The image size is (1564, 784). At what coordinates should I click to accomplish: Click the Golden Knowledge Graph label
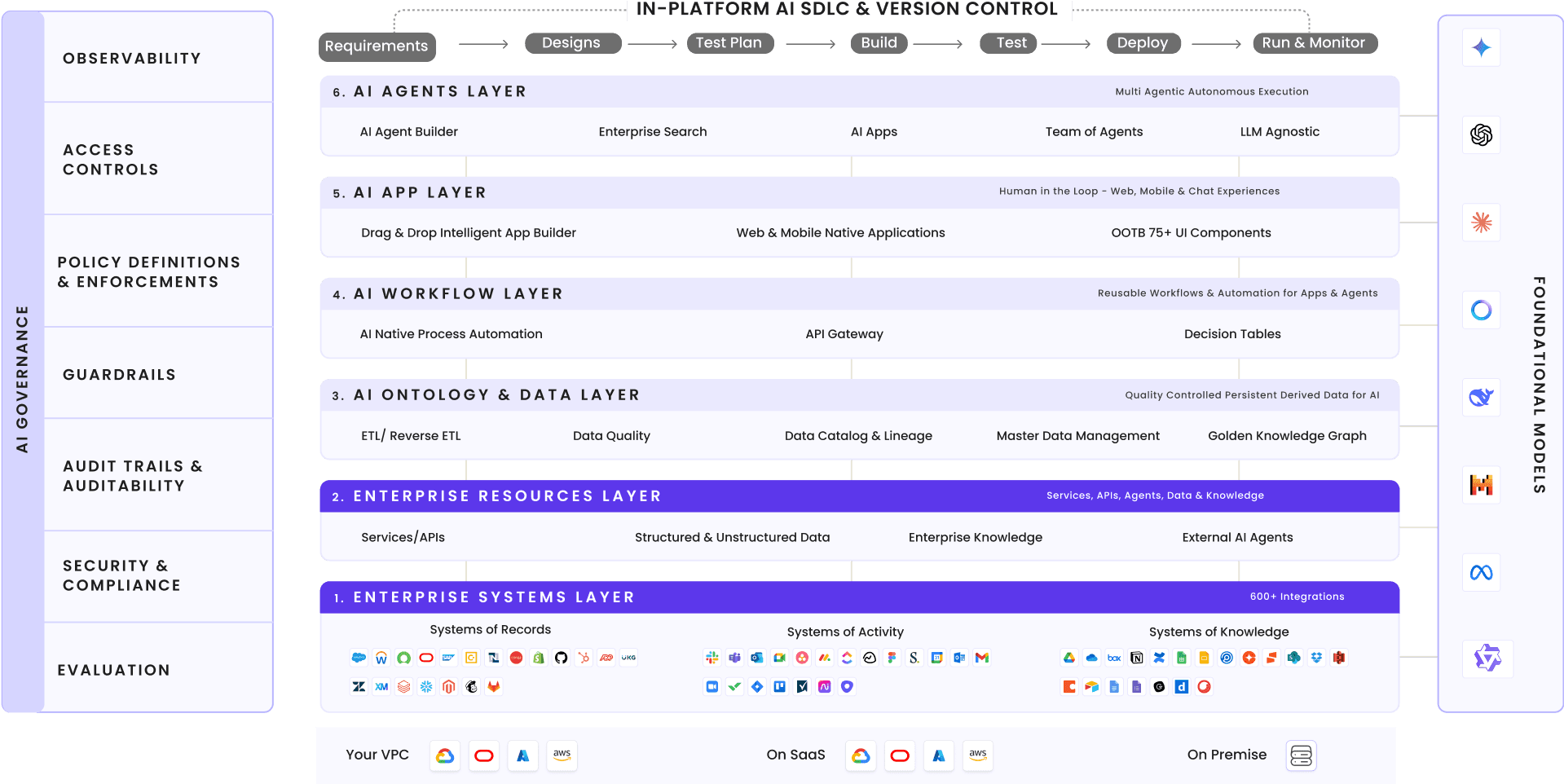pos(1287,436)
